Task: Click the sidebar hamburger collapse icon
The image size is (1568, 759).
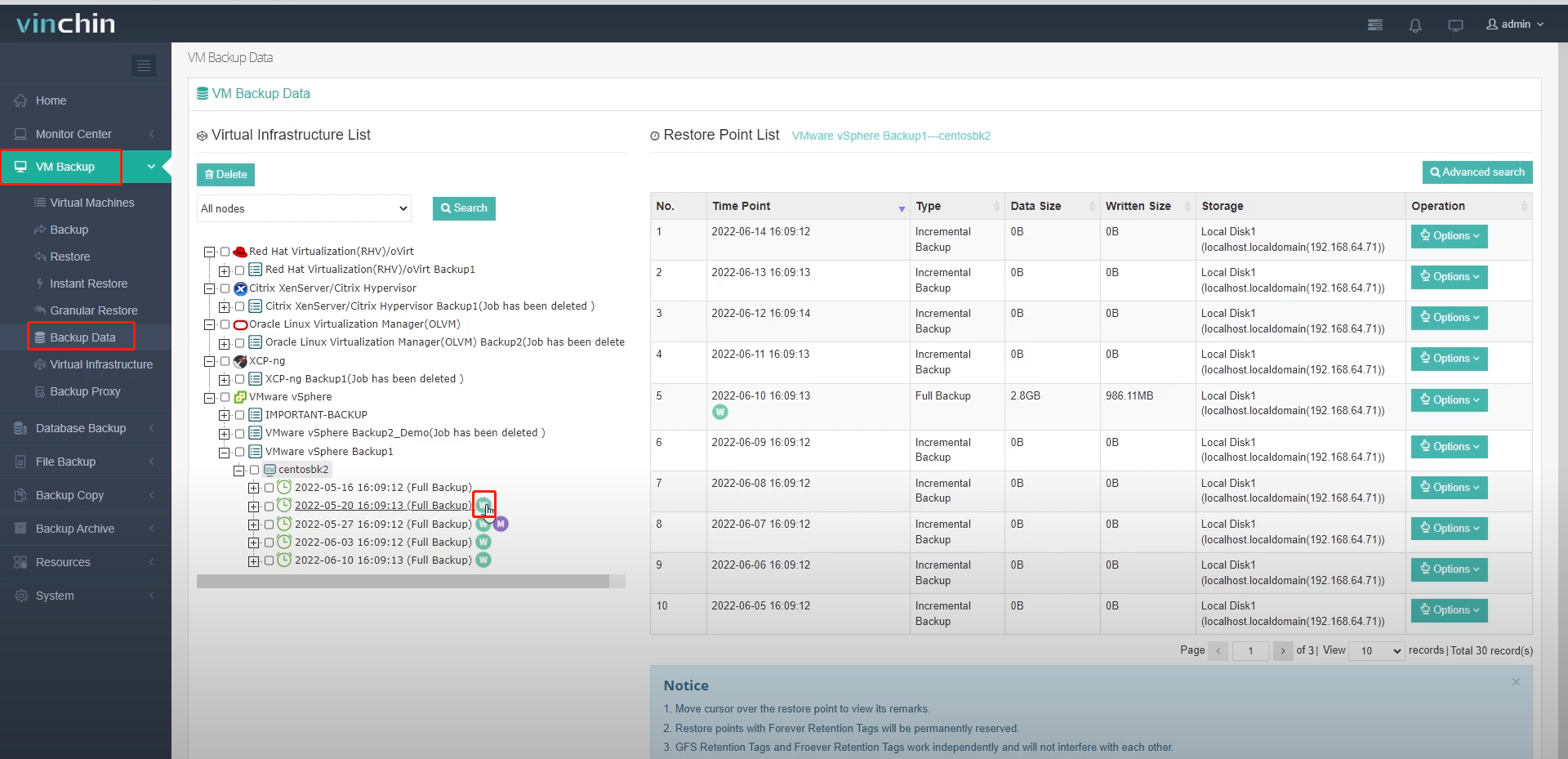Action: [144, 66]
